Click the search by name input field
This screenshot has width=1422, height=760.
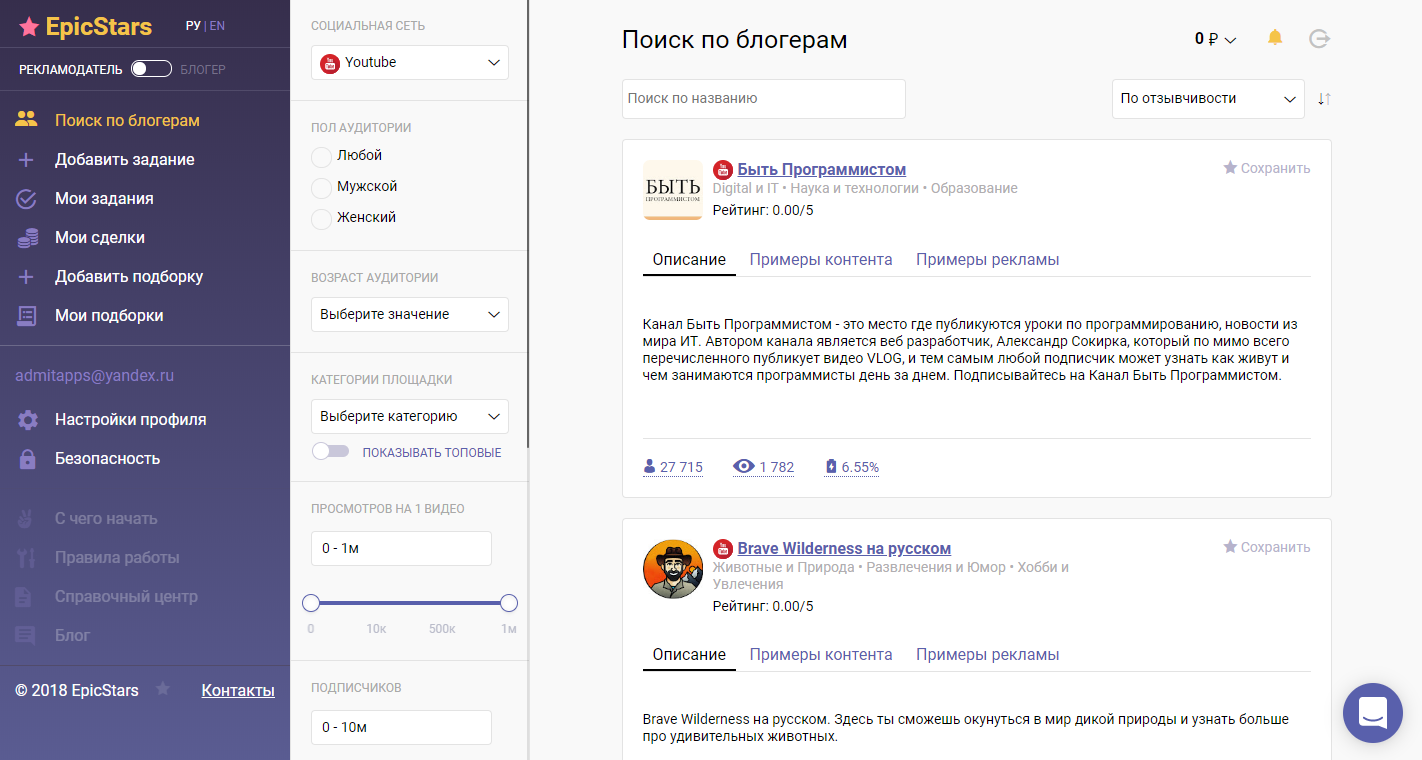763,99
